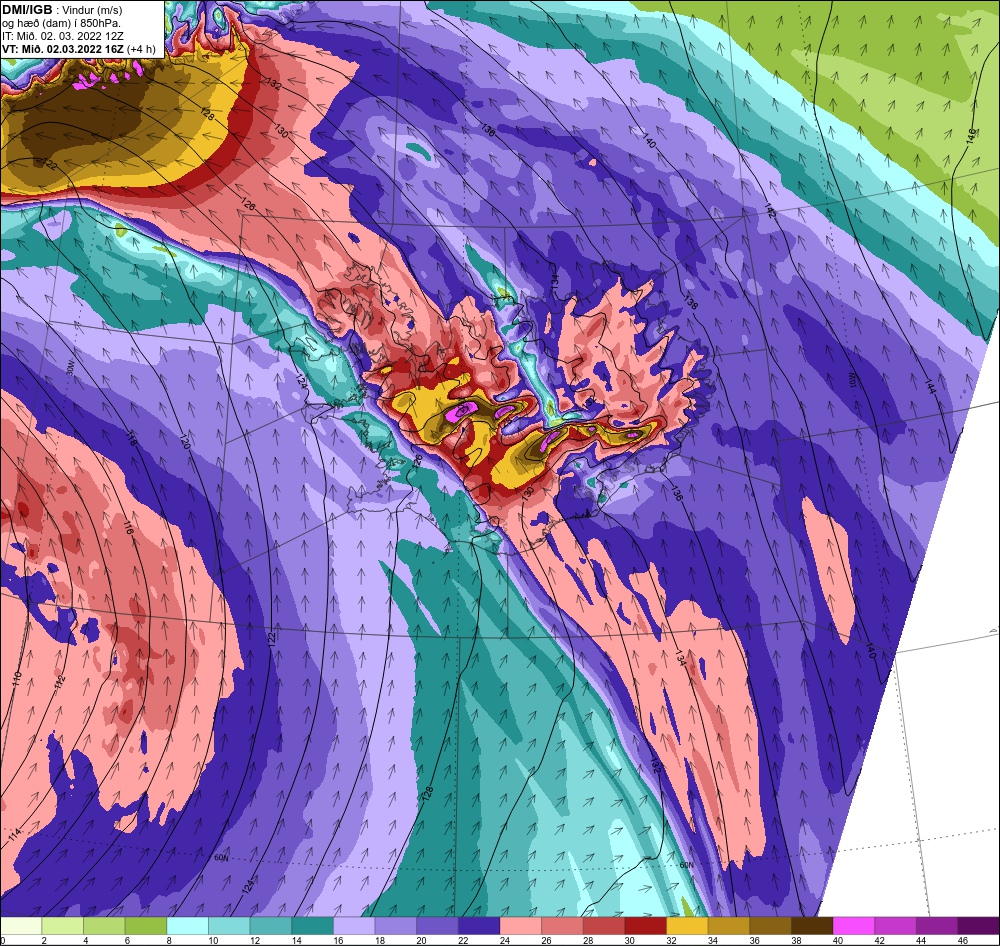This screenshot has height=946, width=1000.
Task: Select the legend swatch between 34 and 36
Action: [729, 926]
